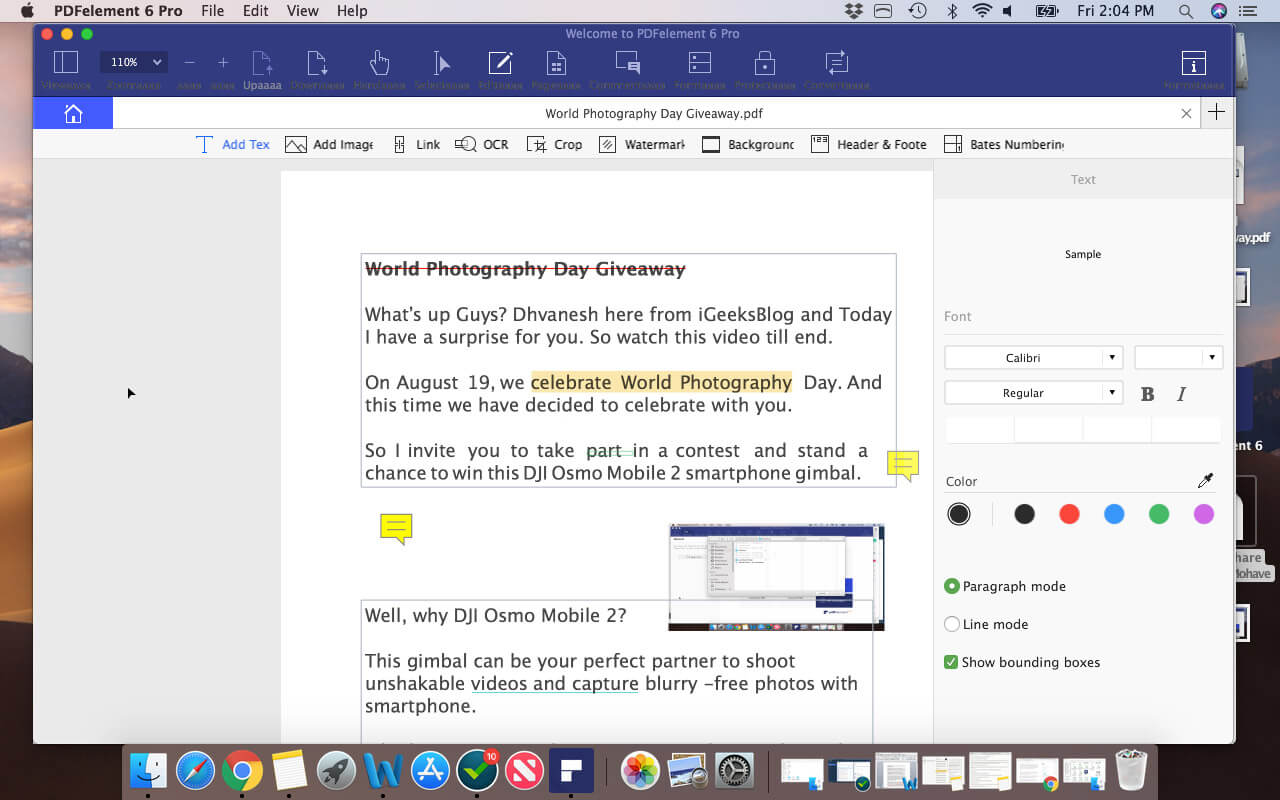Choose the dark gray color swatch
1280x800 pixels.
1024,514
